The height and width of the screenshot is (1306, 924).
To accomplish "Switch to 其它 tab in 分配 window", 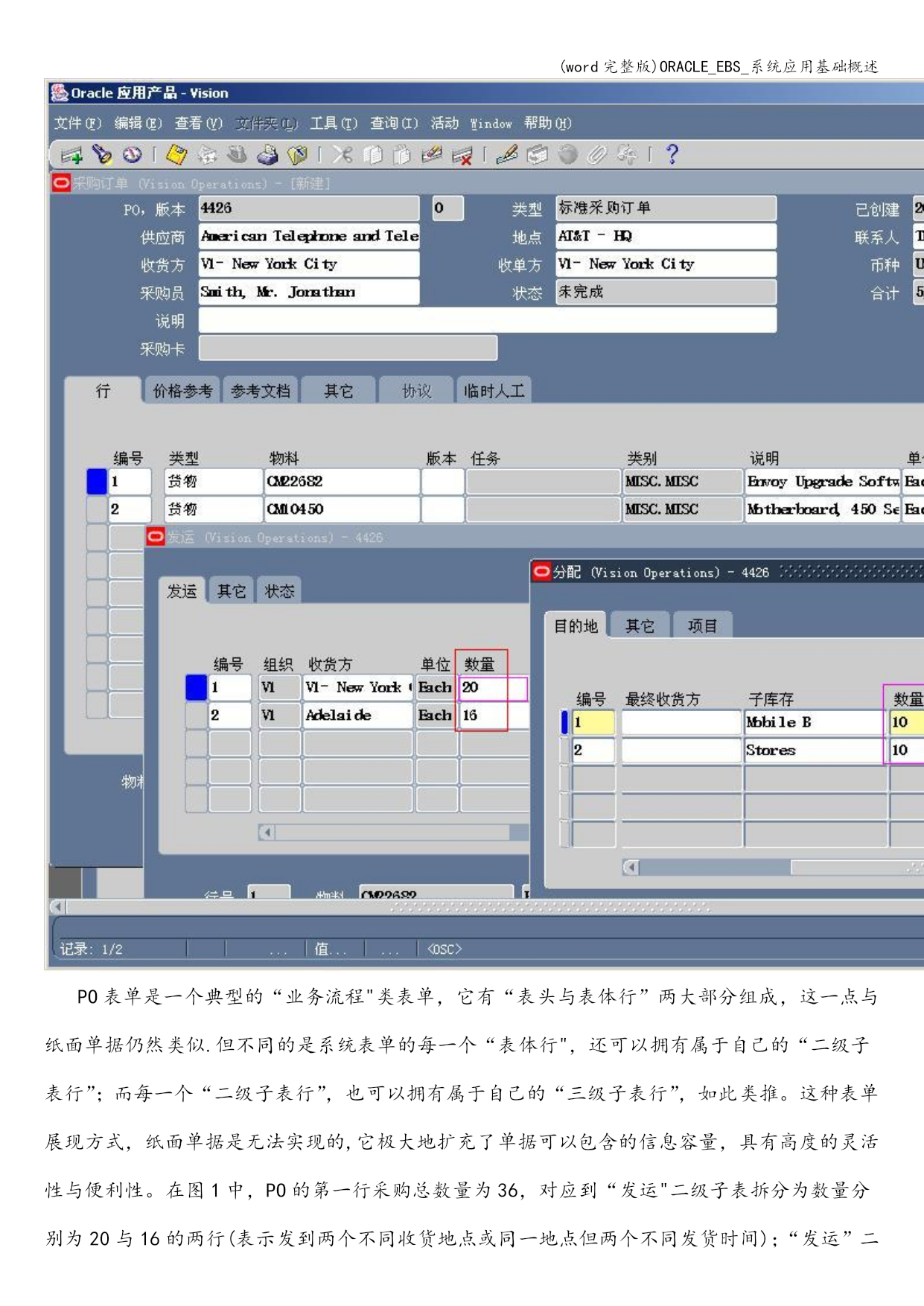I will (640, 625).
